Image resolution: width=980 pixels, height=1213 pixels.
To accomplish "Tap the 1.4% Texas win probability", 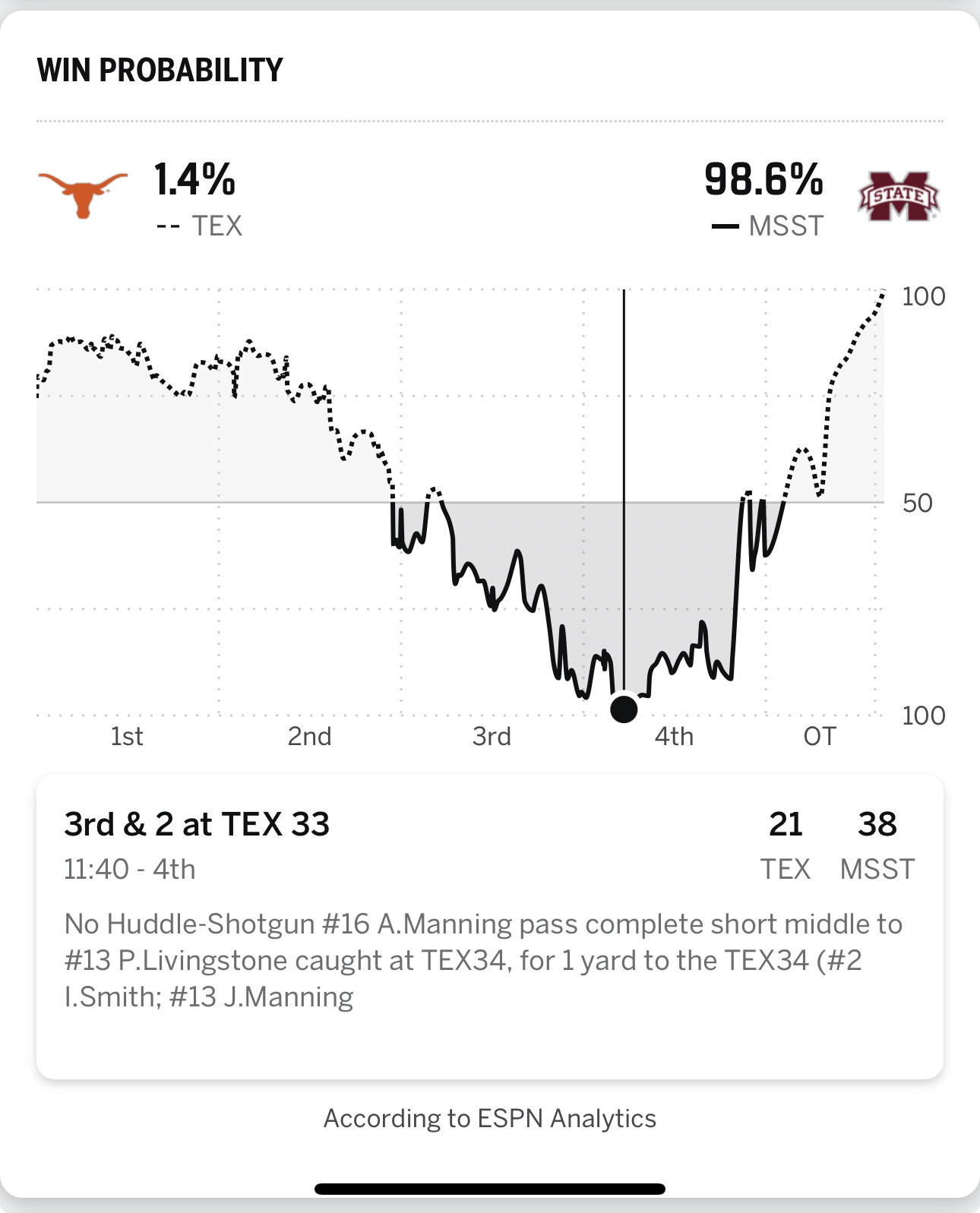I will coord(195,180).
